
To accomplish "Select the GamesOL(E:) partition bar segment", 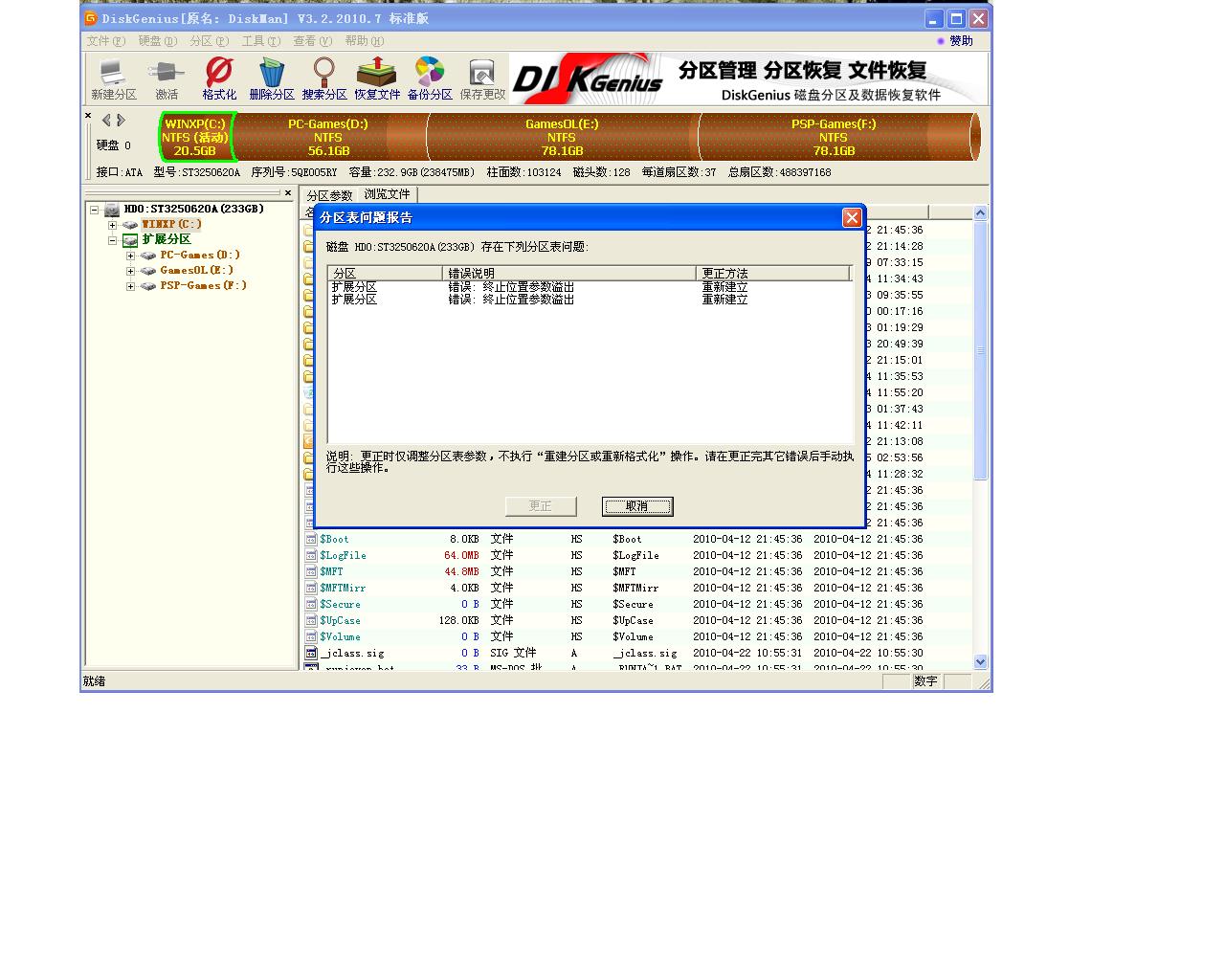I will point(563,137).
